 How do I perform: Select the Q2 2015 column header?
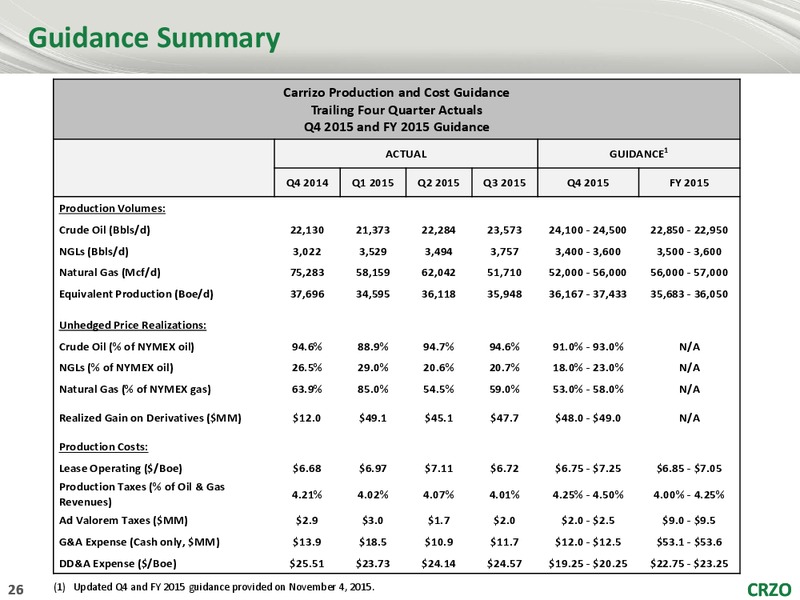click(x=438, y=183)
